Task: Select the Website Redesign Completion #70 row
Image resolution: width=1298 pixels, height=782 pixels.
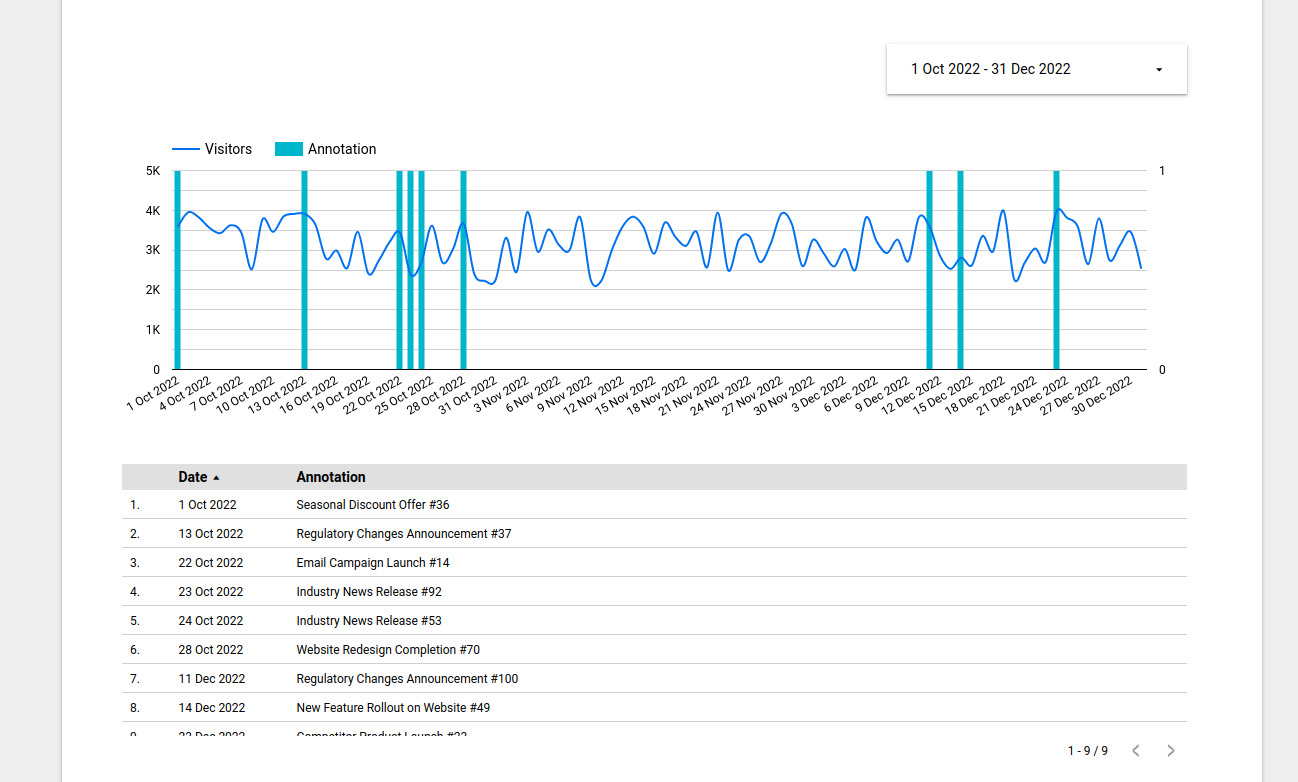Action: pyautogui.click(x=388, y=650)
